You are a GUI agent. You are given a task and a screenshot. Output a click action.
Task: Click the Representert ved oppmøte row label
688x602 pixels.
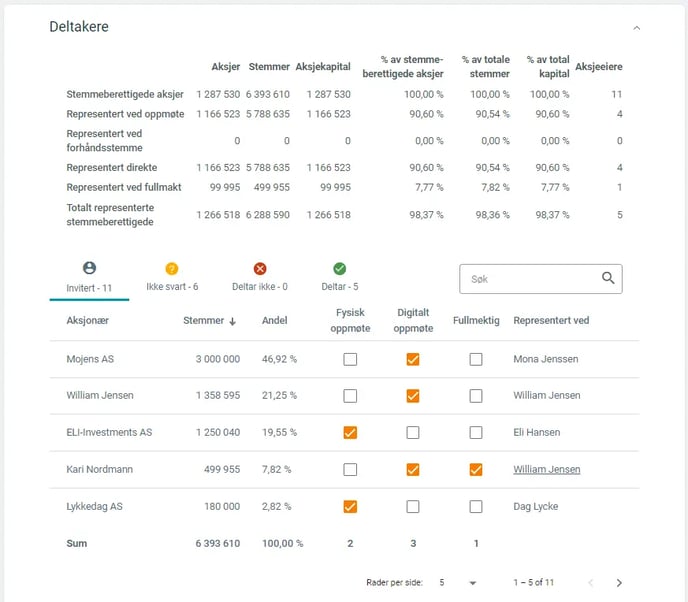(x=125, y=114)
